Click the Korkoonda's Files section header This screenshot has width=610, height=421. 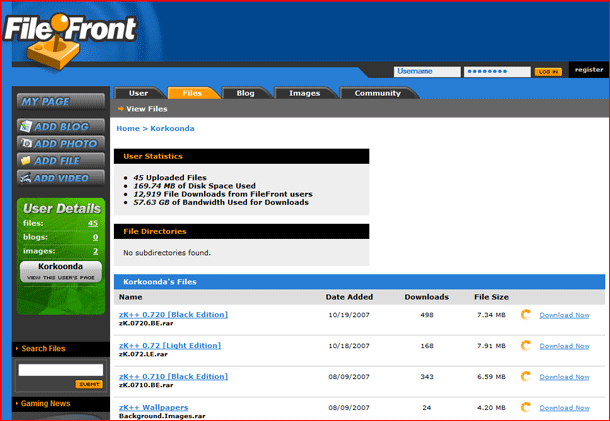[x=359, y=282]
